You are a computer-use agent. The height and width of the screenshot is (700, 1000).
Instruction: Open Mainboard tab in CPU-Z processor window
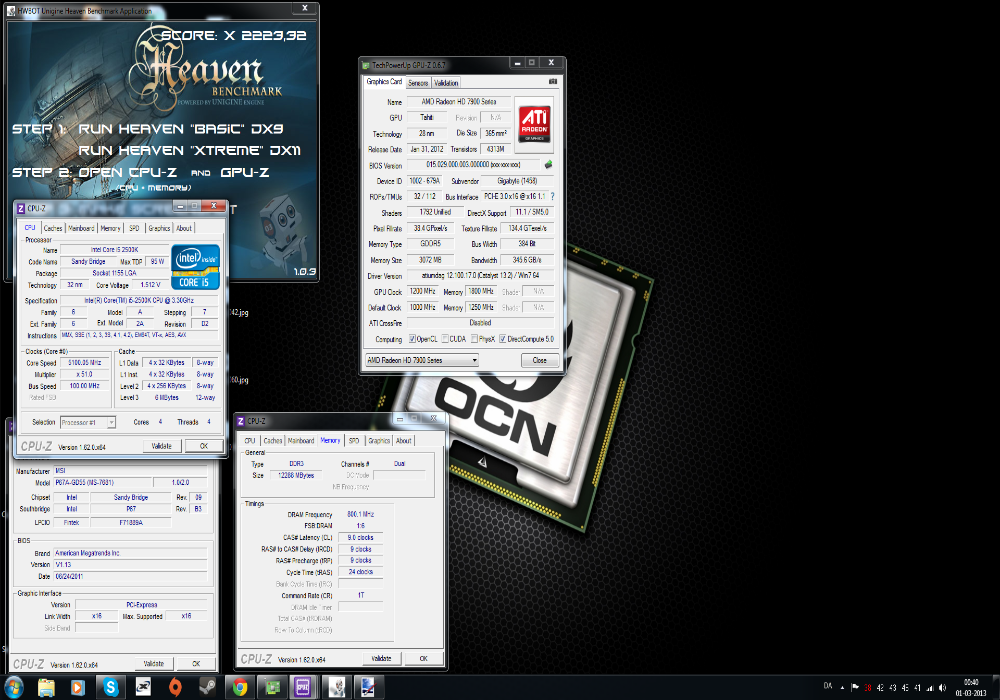(x=81, y=228)
